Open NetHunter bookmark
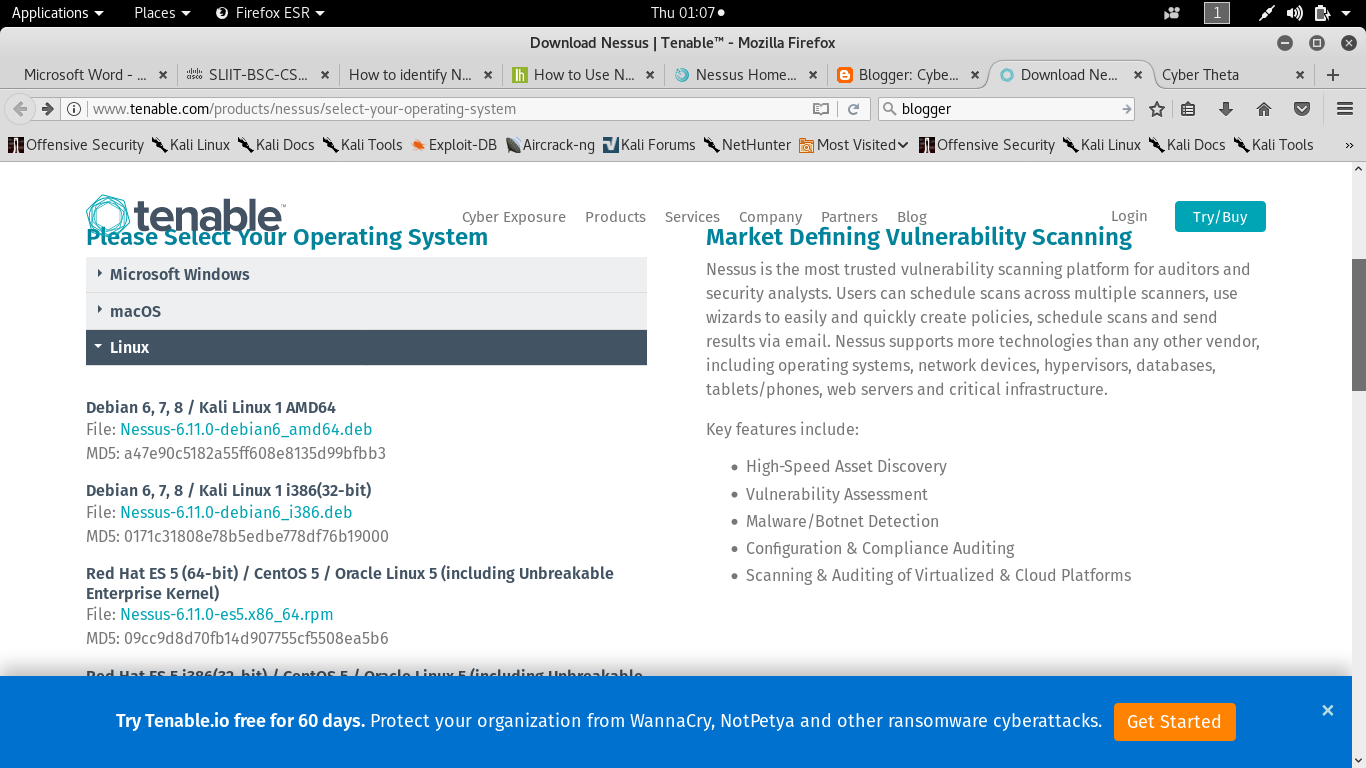The image size is (1366, 768). [x=748, y=145]
